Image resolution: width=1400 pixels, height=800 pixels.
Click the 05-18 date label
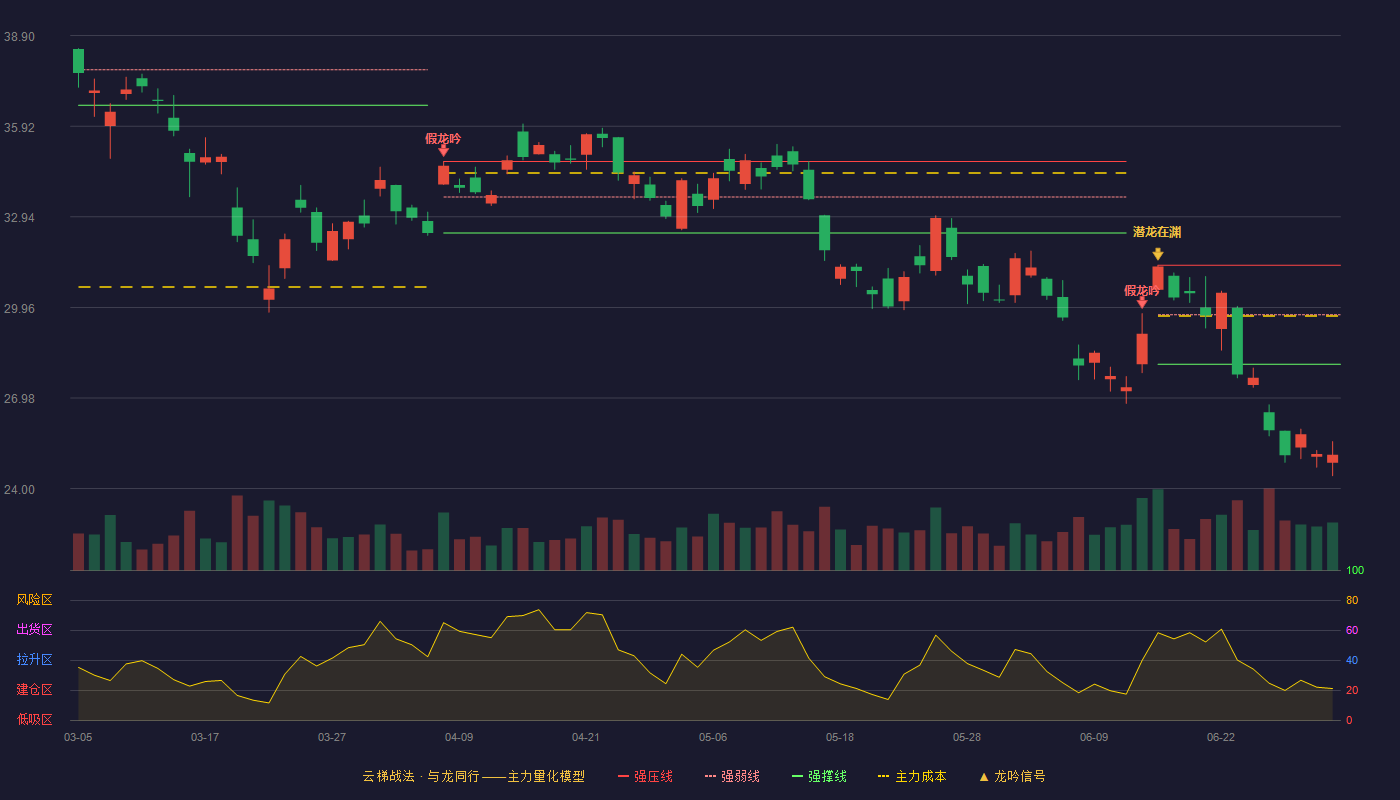840,737
